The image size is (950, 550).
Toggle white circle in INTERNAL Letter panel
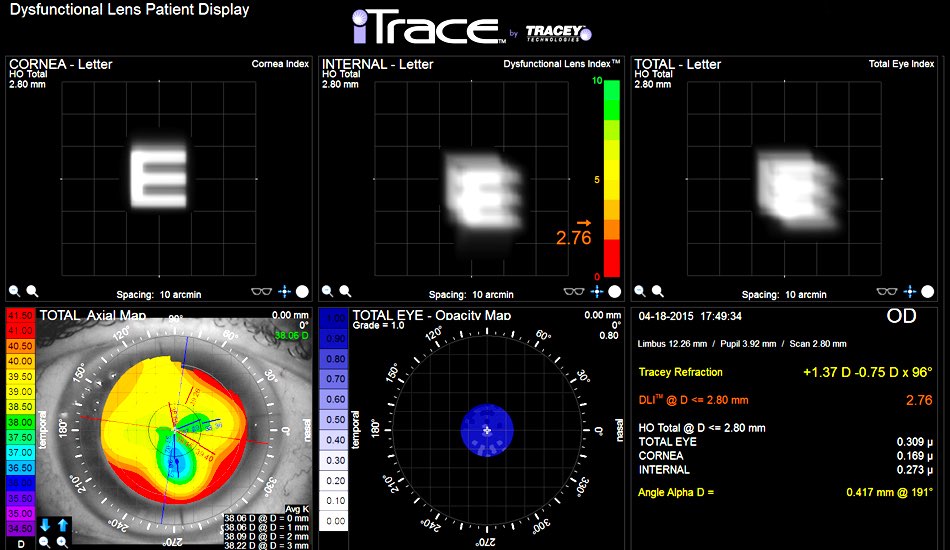[x=615, y=292]
